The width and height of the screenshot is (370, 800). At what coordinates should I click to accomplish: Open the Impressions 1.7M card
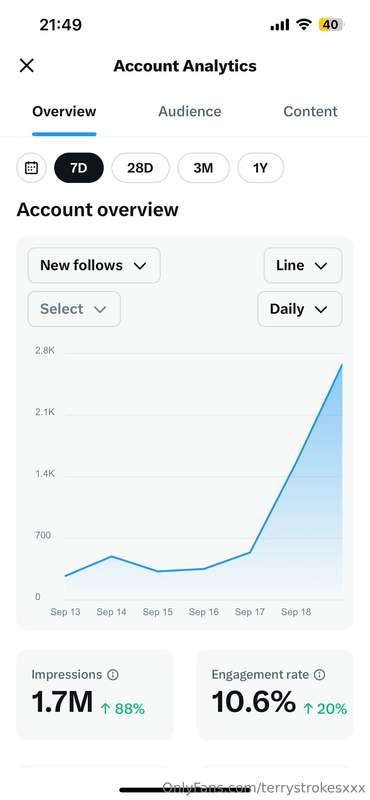pos(95,694)
